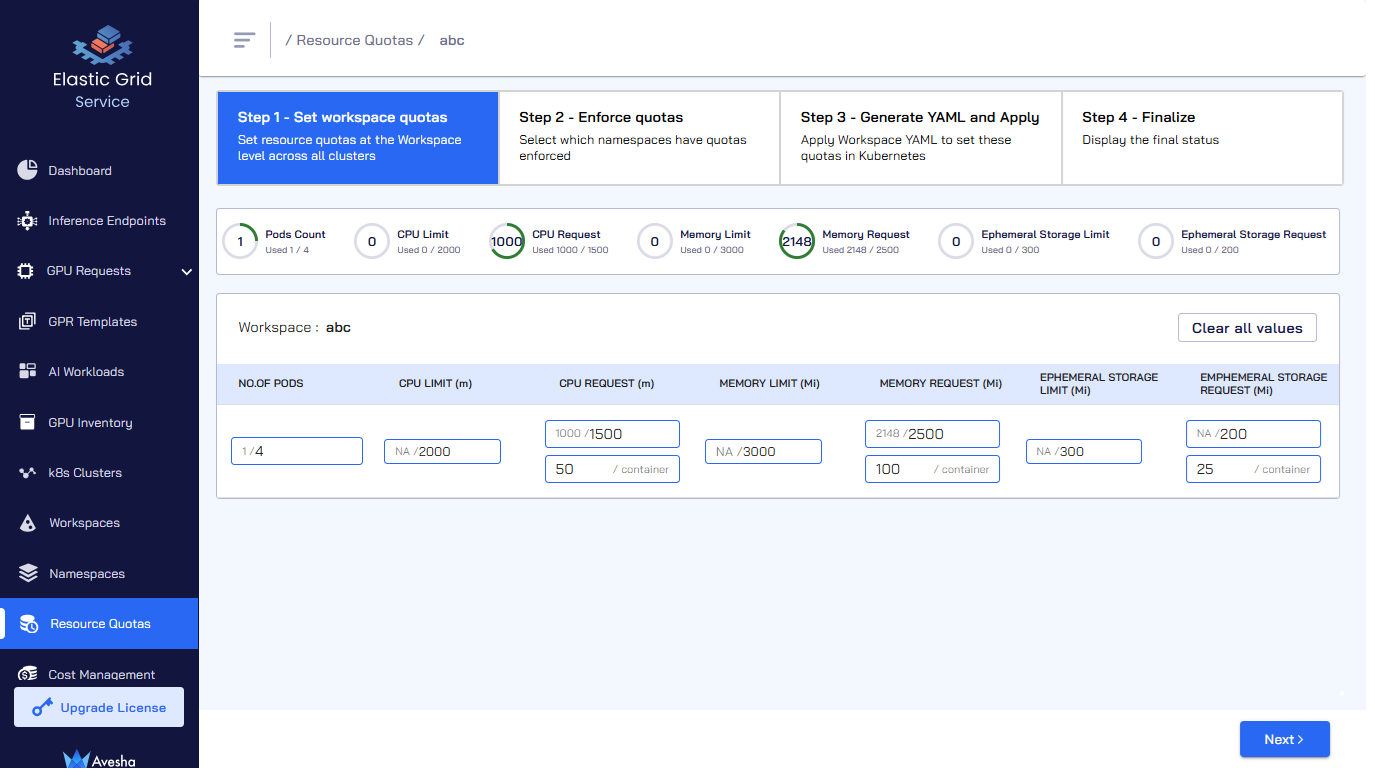Click the GPR Templates icon
1375x782 pixels.
[28, 322]
